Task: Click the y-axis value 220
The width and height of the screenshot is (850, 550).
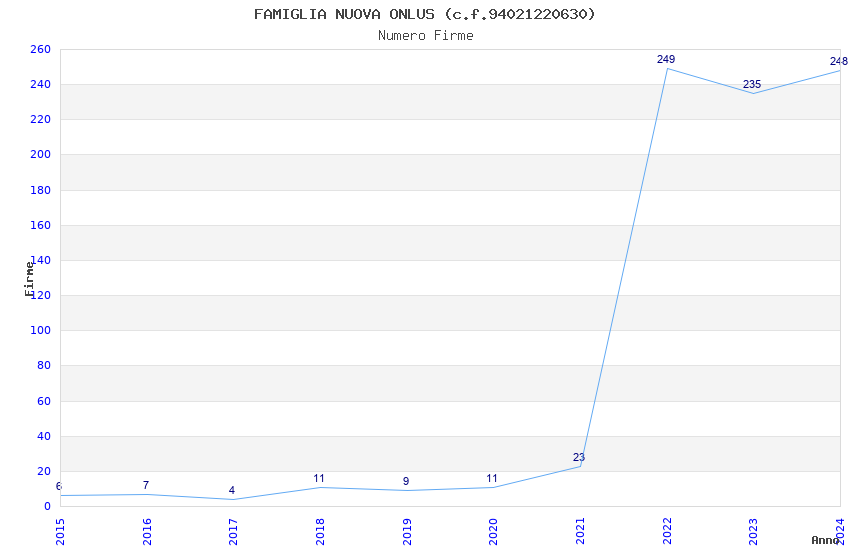Action: pos(40,119)
